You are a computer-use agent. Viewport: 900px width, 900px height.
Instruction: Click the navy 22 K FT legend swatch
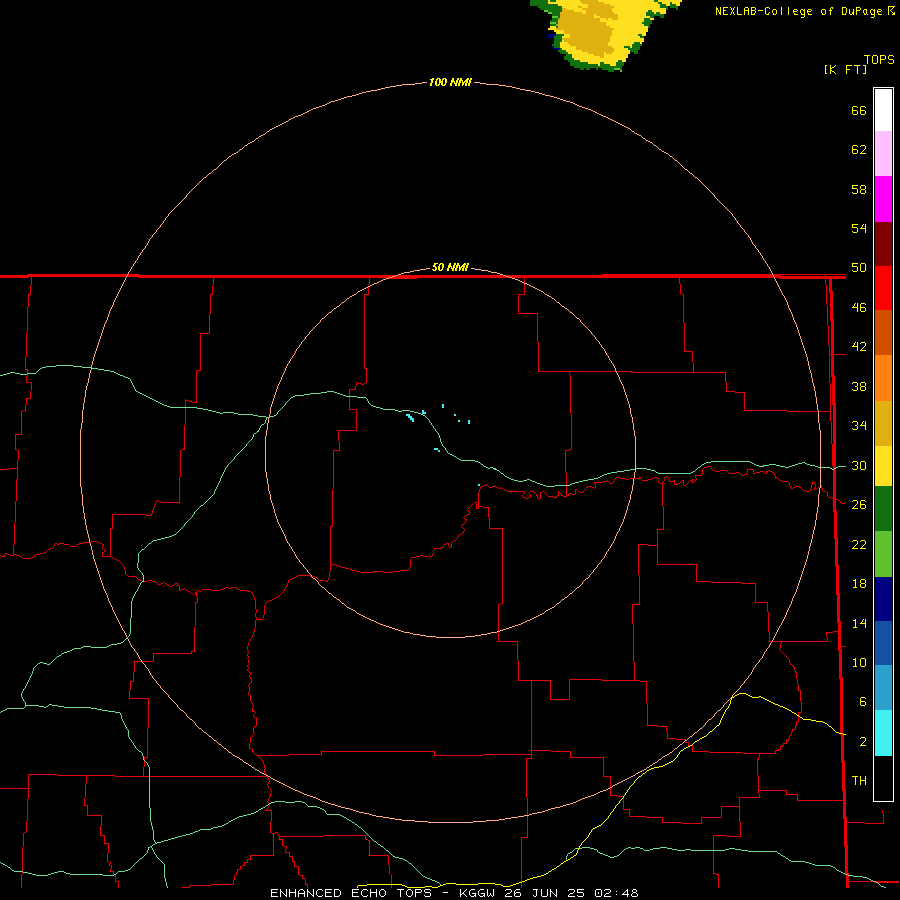pyautogui.click(x=883, y=599)
